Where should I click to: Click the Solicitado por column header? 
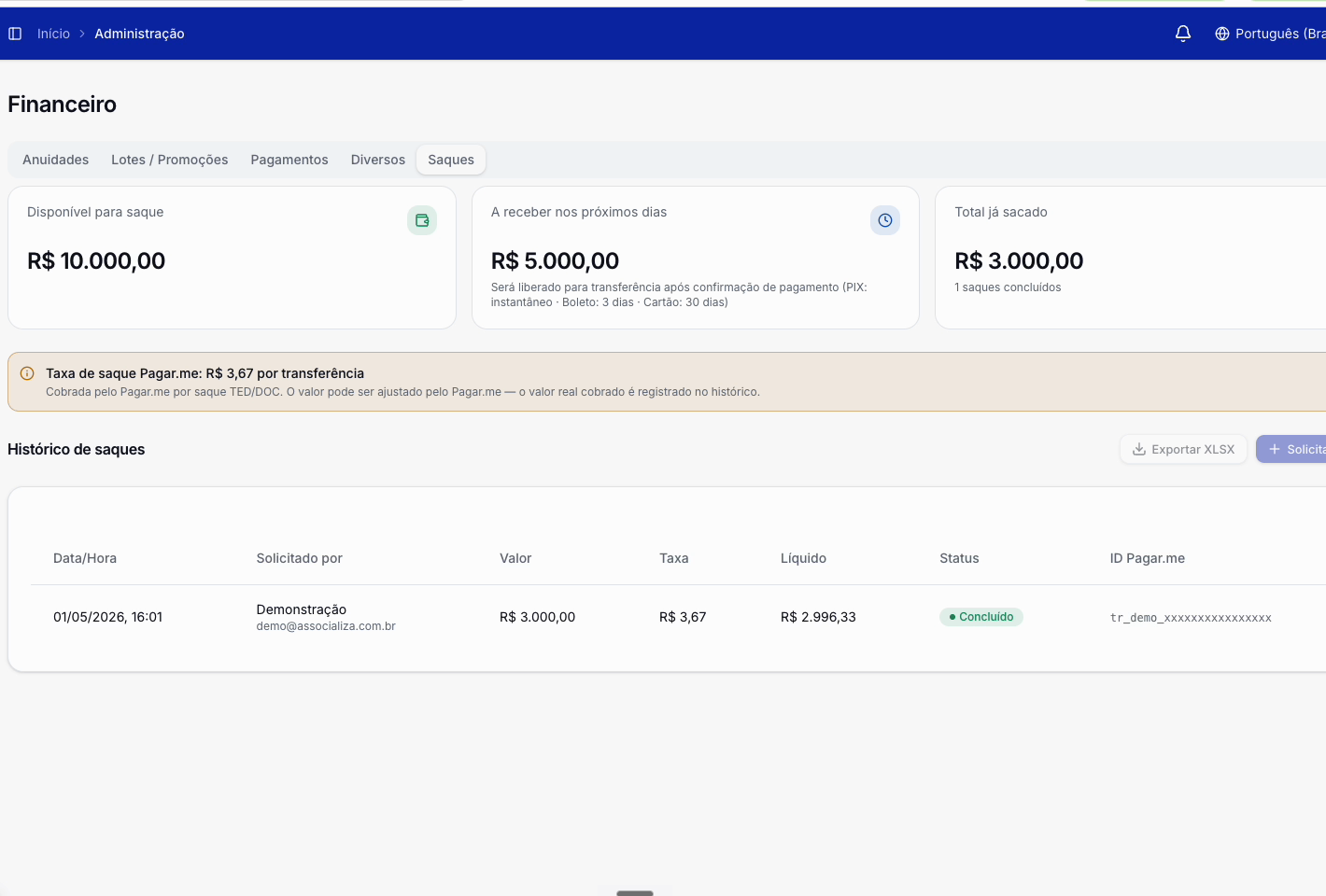300,558
